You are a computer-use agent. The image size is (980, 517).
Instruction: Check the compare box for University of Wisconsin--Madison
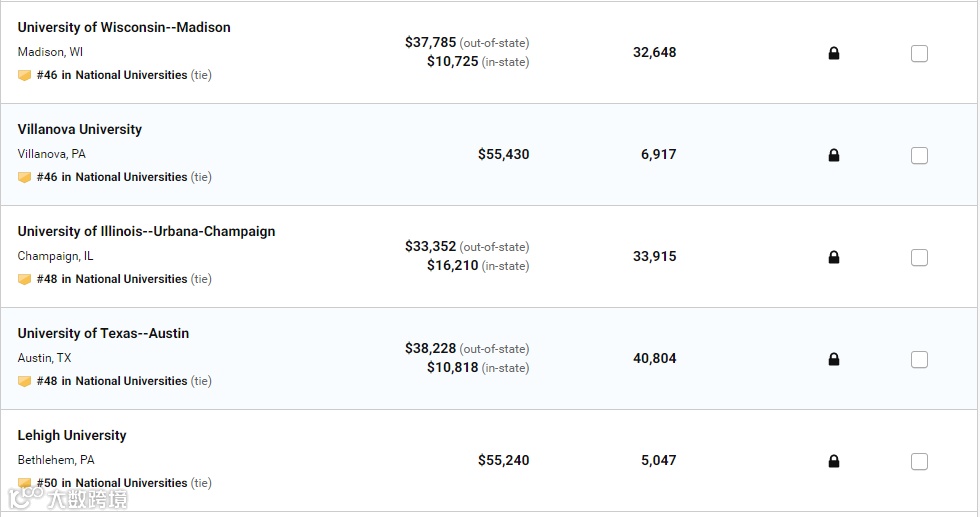[x=919, y=53]
